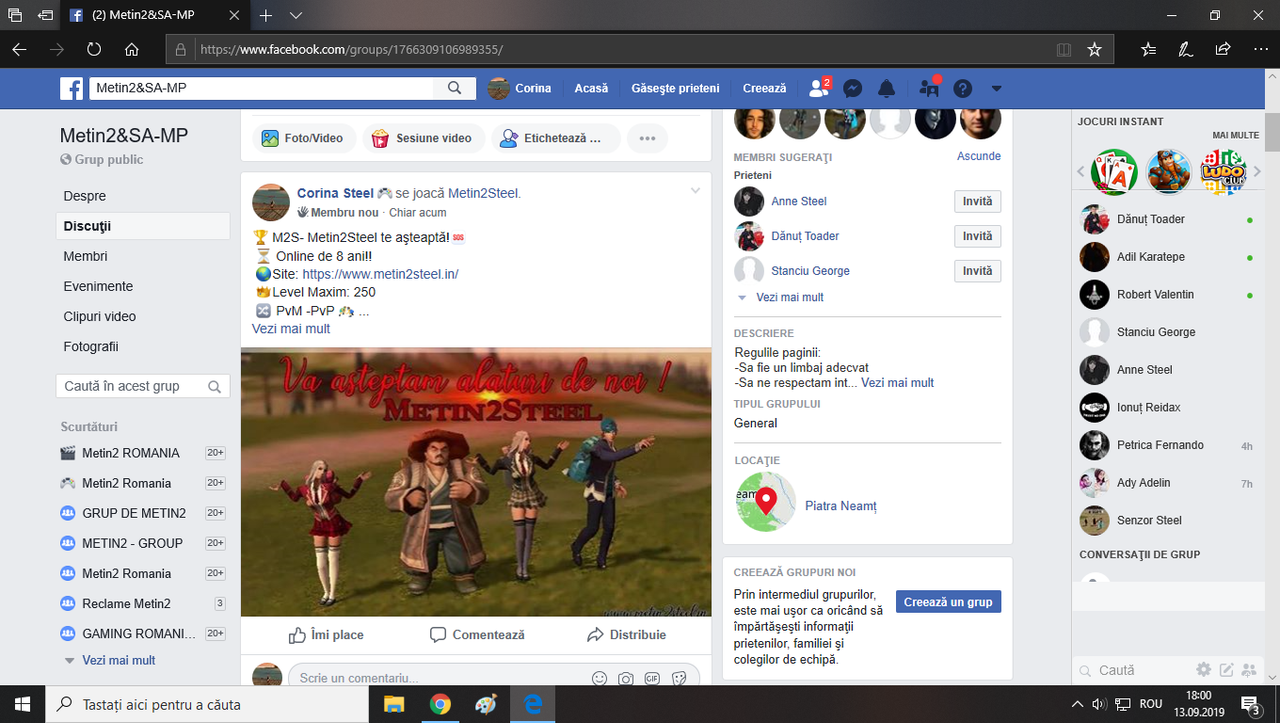Expand group description 'Vezi mai mult'

[x=897, y=382]
